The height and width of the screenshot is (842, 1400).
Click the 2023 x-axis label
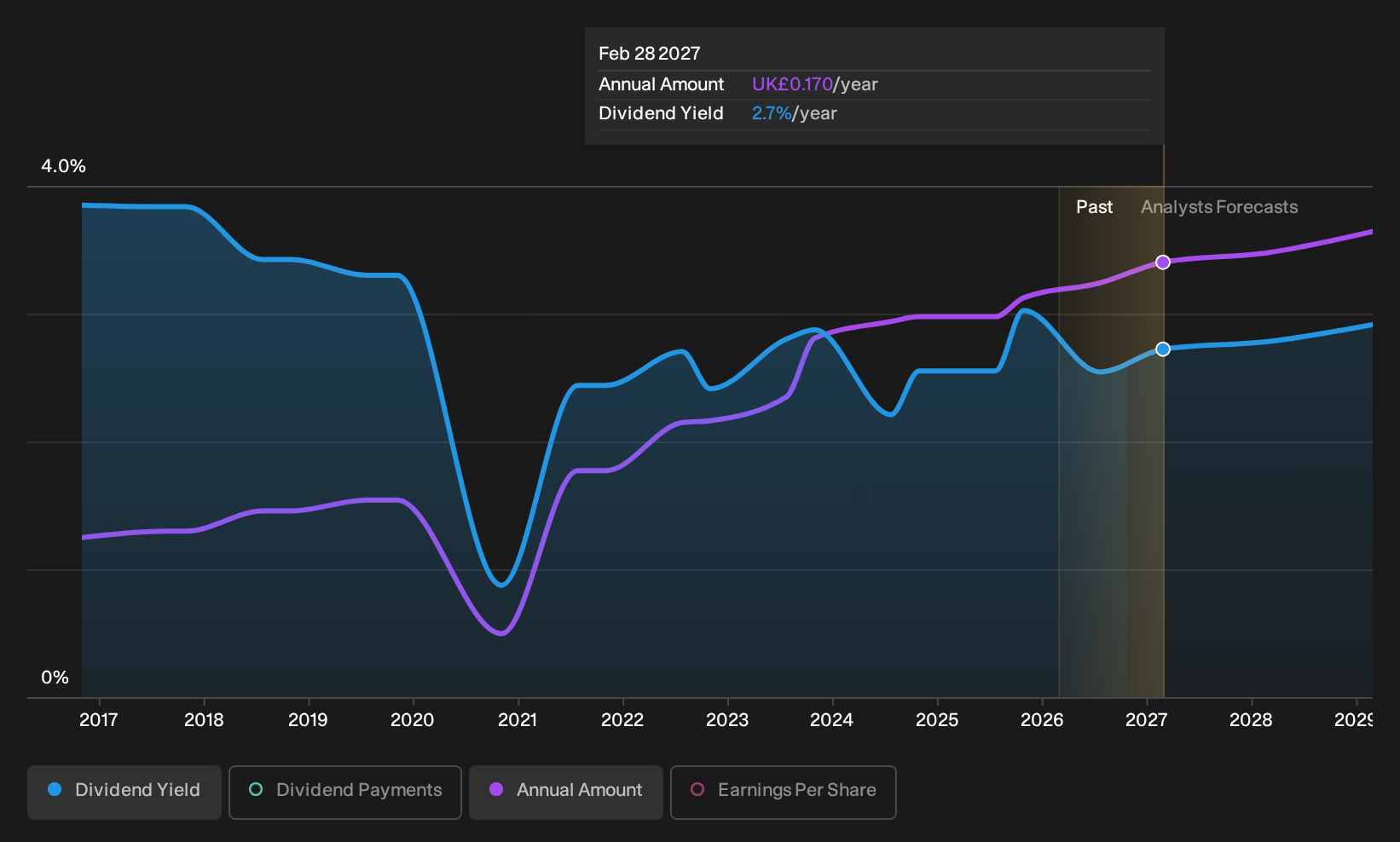727,720
